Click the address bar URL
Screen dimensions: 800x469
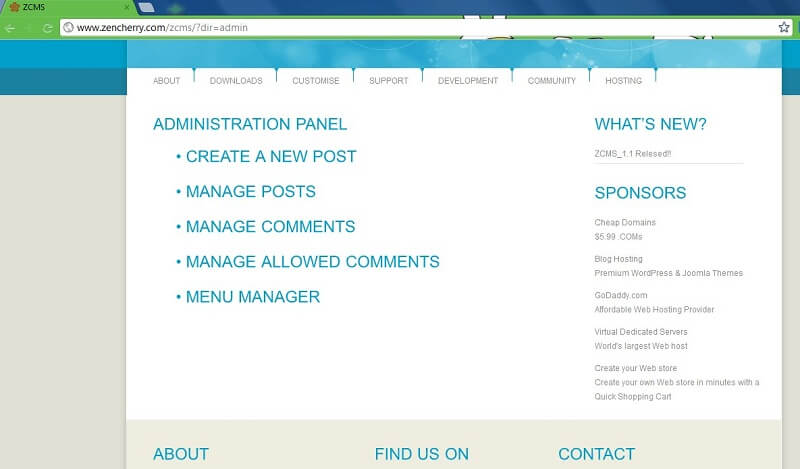pos(162,28)
